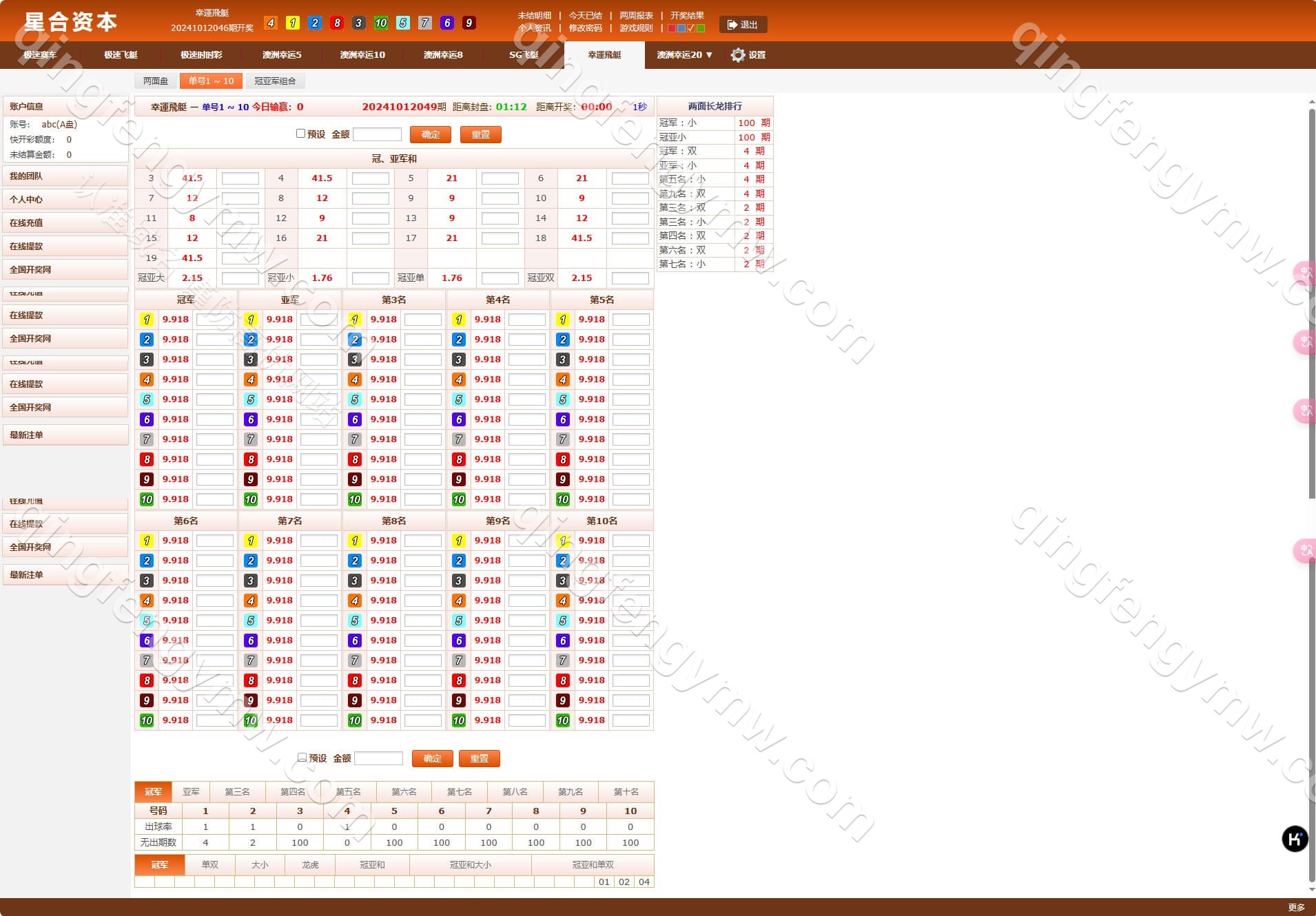The width and height of the screenshot is (1316, 916).
Task: Choose the green theme color swatch
Action: tap(701, 28)
